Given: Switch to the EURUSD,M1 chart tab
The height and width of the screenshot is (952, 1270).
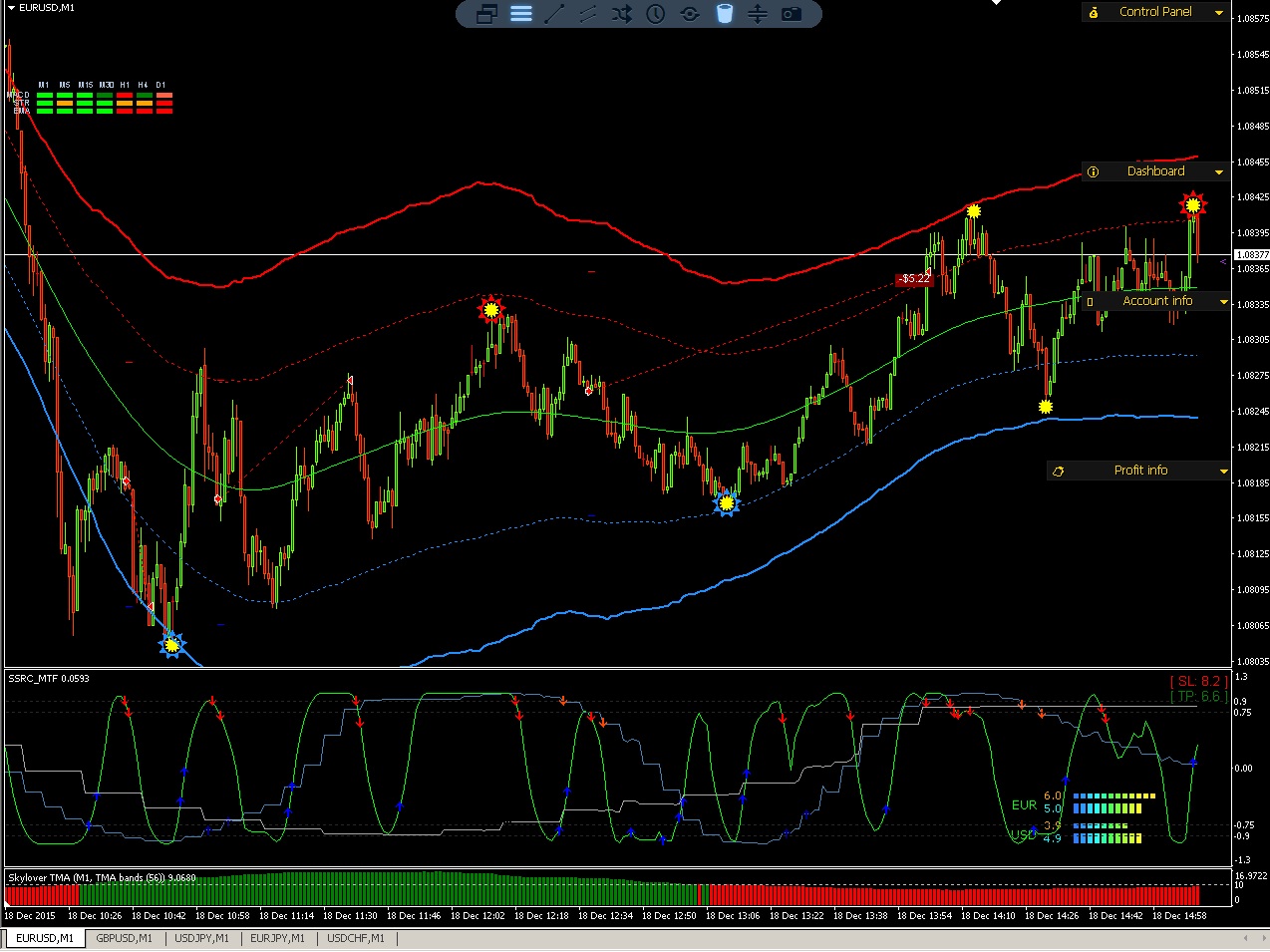Looking at the screenshot, I should (45, 938).
